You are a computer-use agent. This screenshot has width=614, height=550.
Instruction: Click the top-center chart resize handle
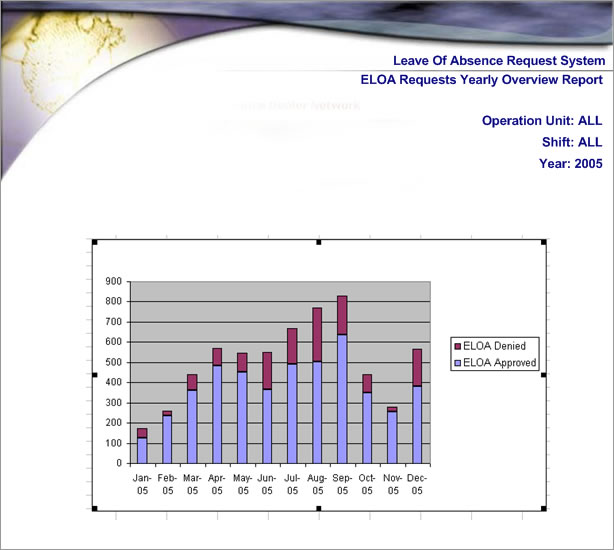(319, 242)
